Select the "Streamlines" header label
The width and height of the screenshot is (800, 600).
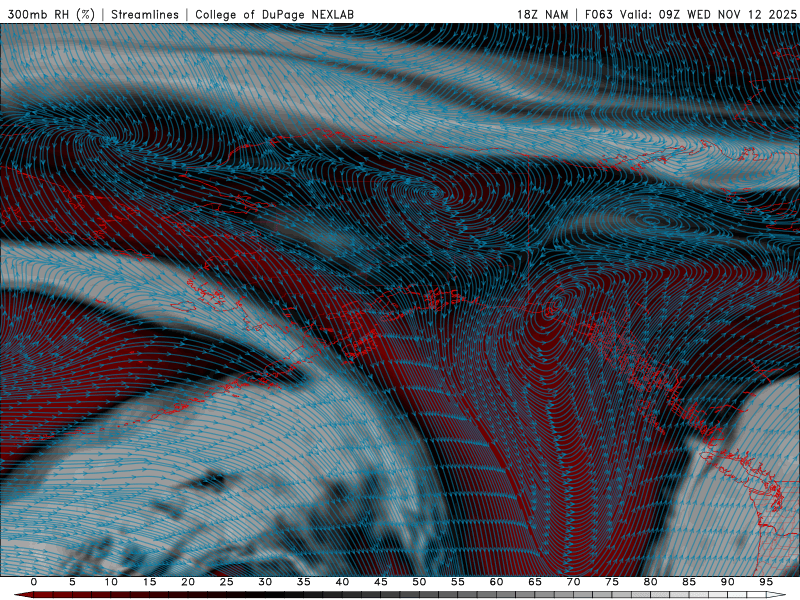tap(145, 14)
